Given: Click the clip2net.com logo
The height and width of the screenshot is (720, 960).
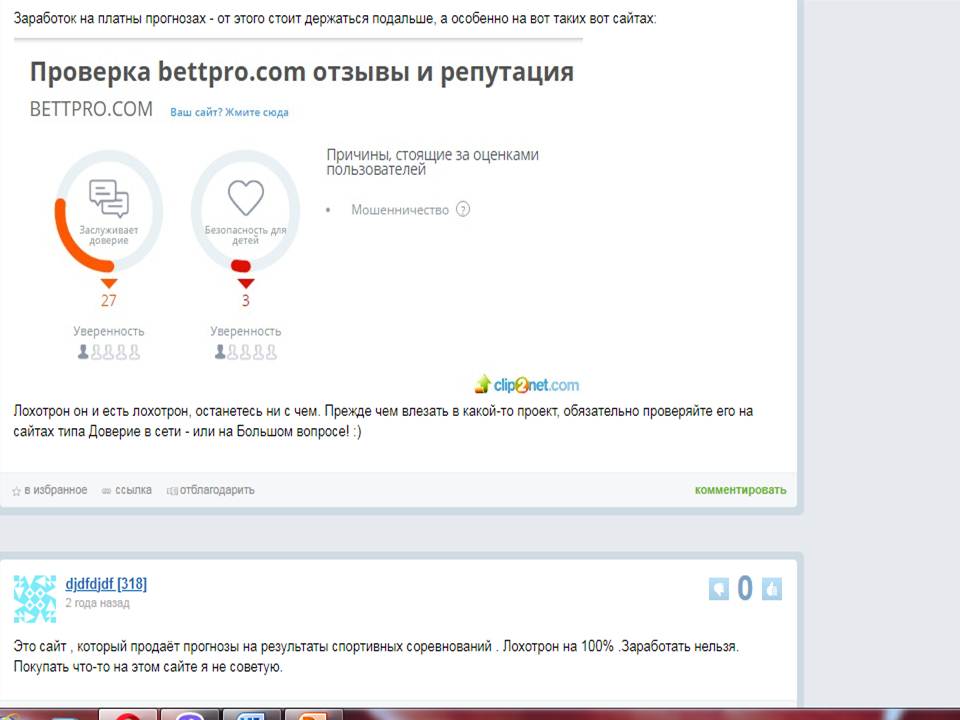Looking at the screenshot, I should tap(526, 384).
